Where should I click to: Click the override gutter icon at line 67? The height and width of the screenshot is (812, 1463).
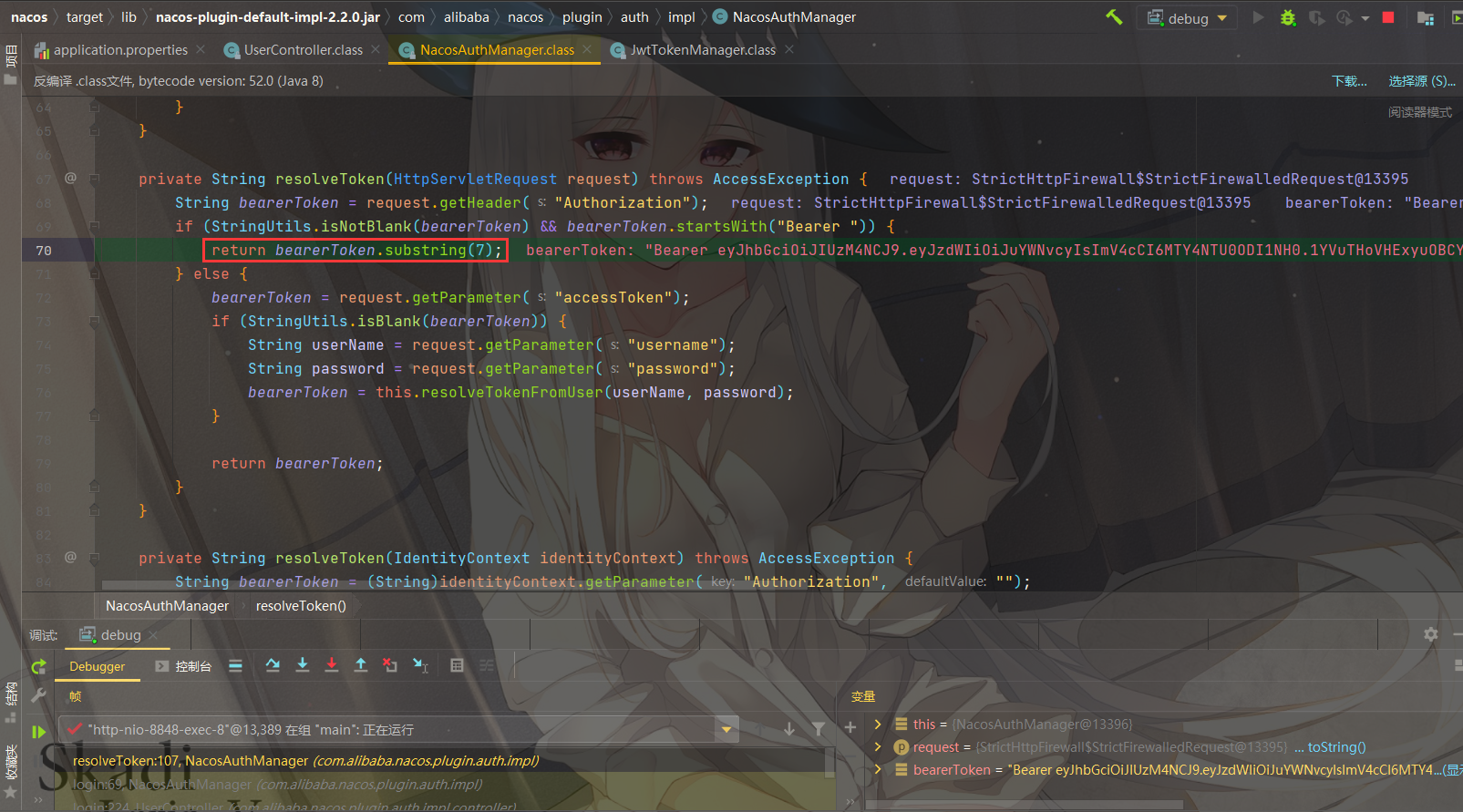(x=70, y=178)
